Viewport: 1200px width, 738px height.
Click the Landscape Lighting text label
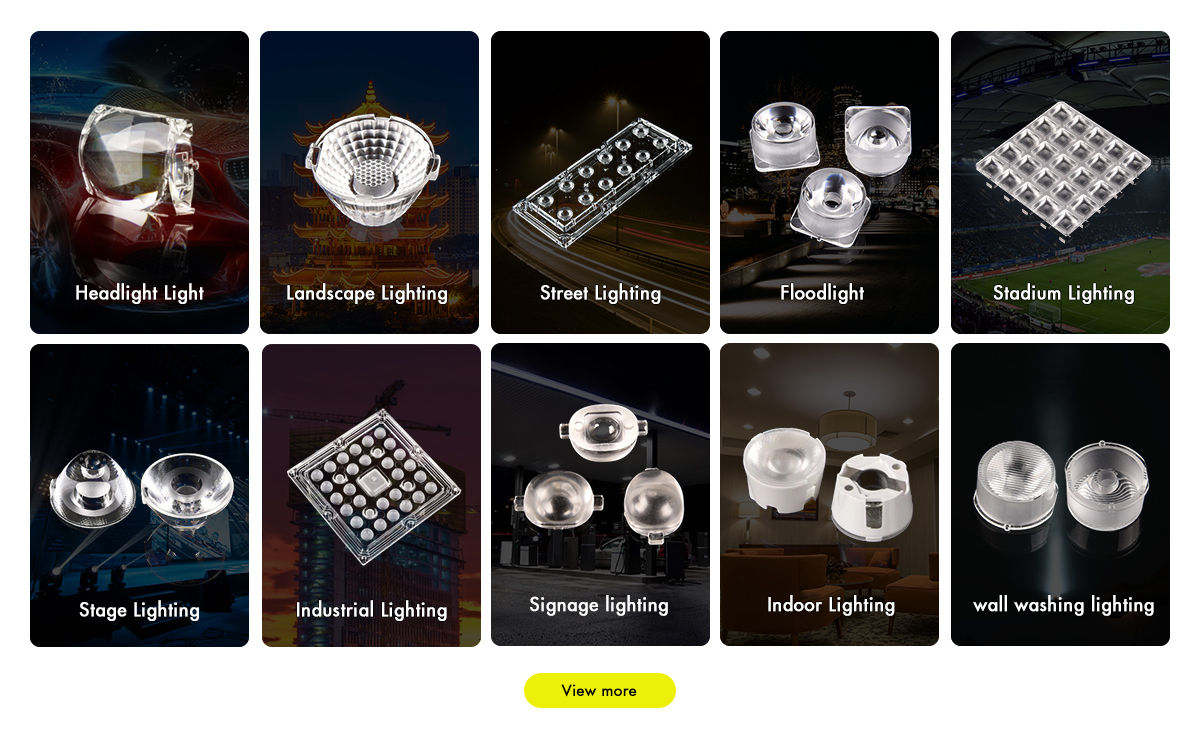(367, 293)
